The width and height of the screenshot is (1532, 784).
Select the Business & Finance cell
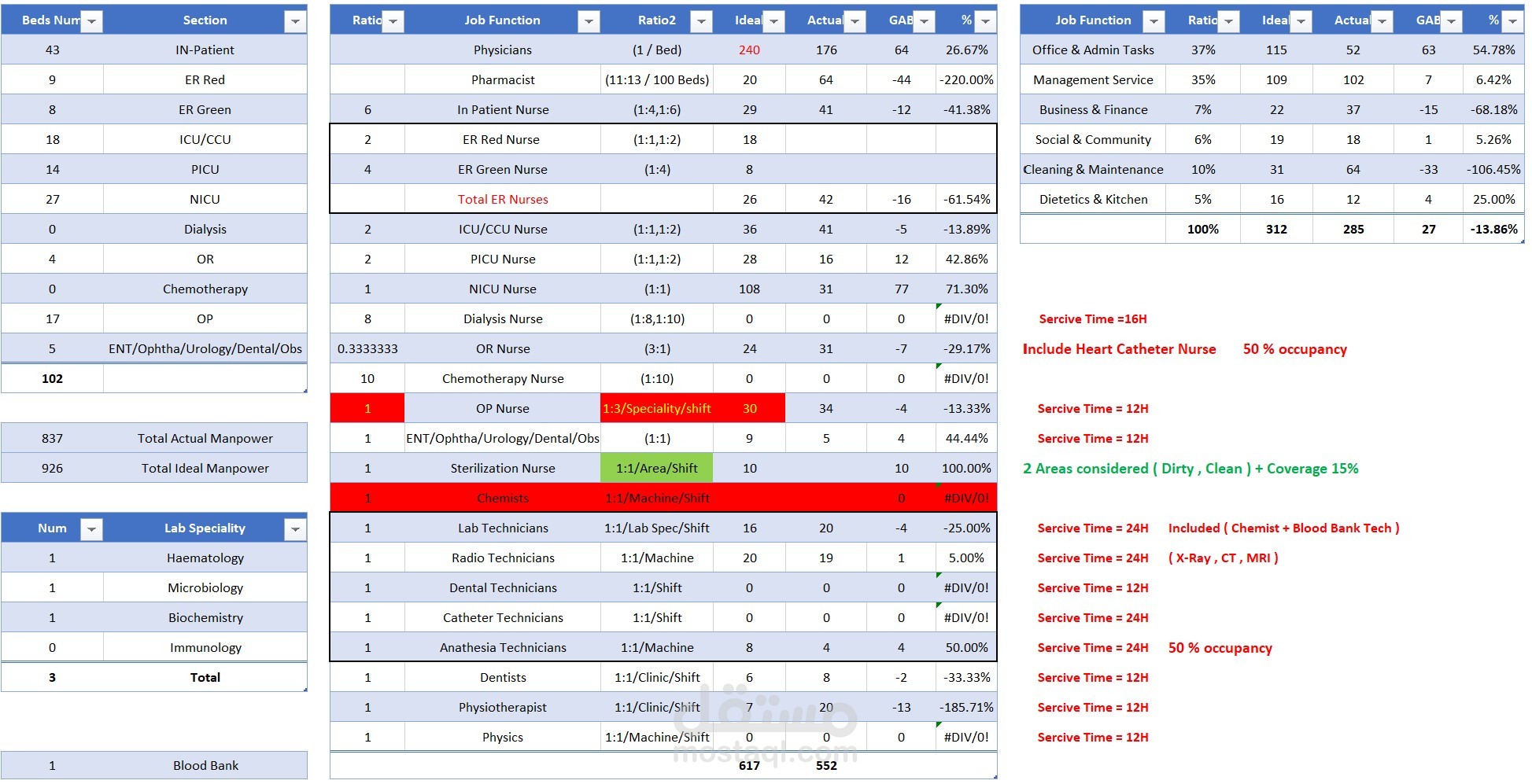pyautogui.click(x=1093, y=109)
